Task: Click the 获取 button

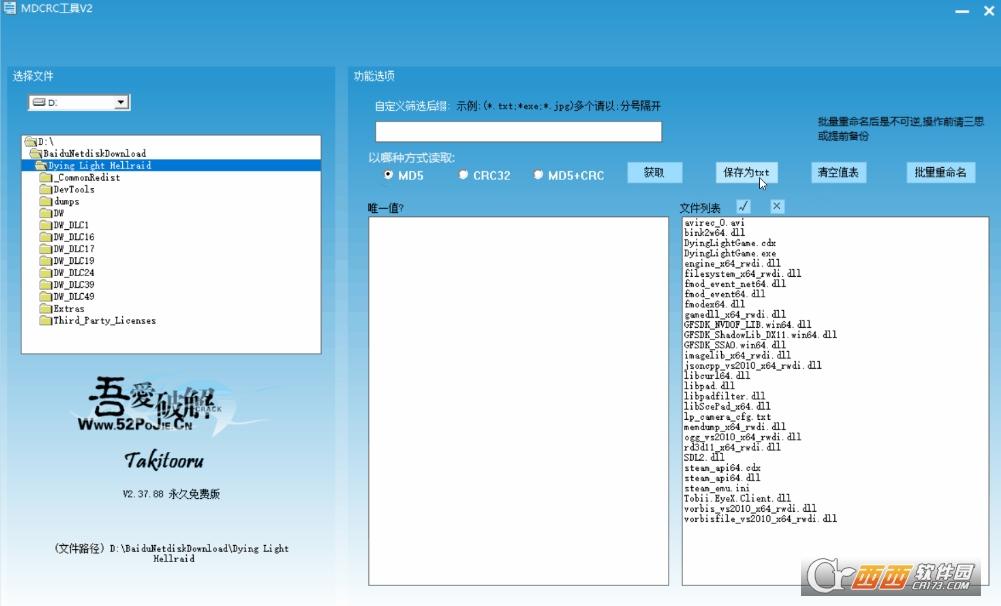Action: [654, 172]
